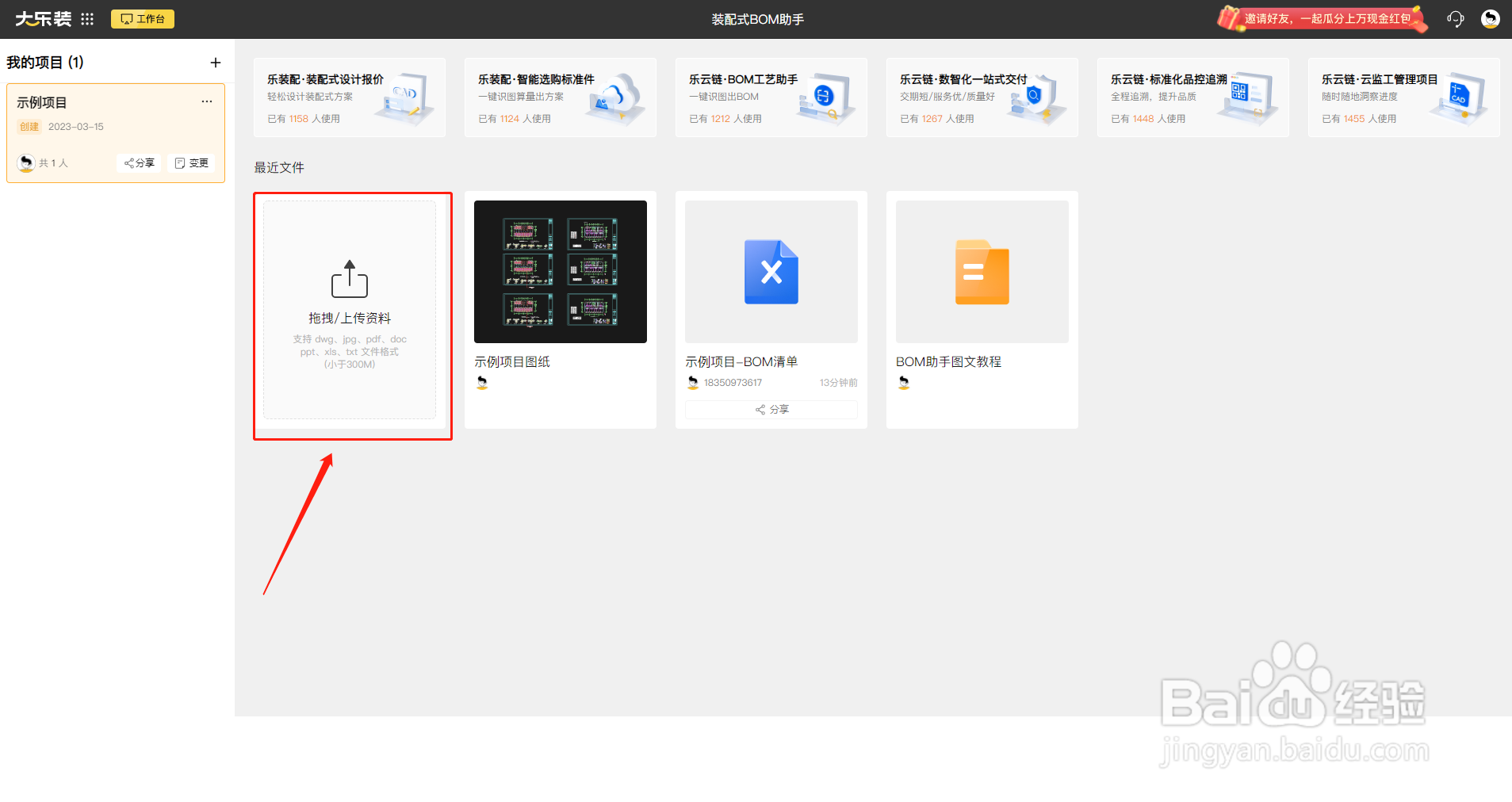Click 示例项目-BOM清单 file name

[741, 361]
